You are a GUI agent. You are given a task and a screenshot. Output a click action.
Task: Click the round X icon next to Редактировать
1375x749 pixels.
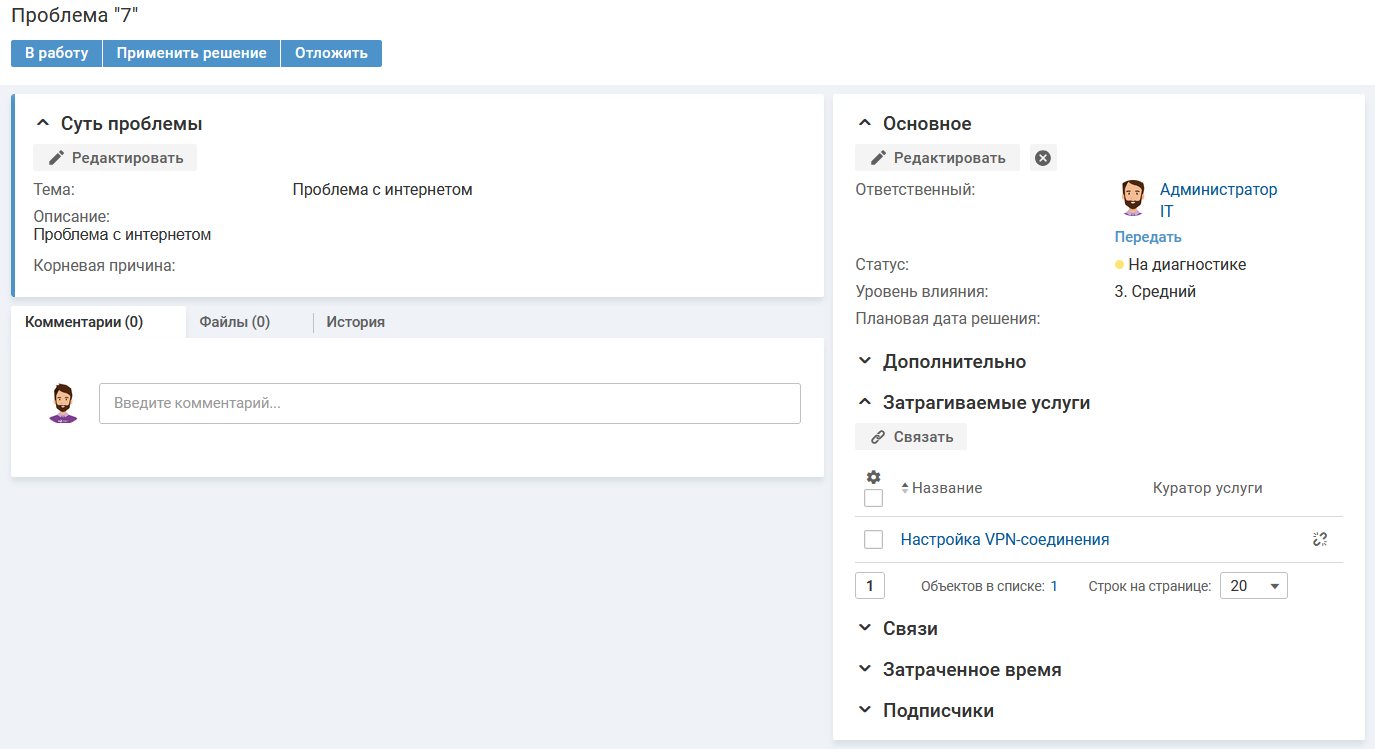1043,158
